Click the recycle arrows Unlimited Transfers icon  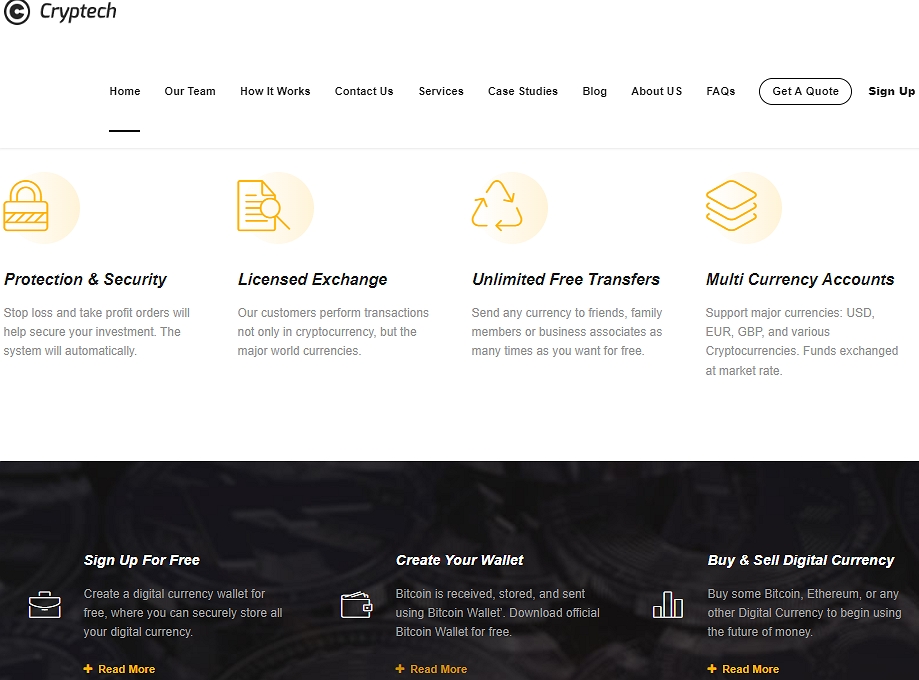[x=497, y=206]
